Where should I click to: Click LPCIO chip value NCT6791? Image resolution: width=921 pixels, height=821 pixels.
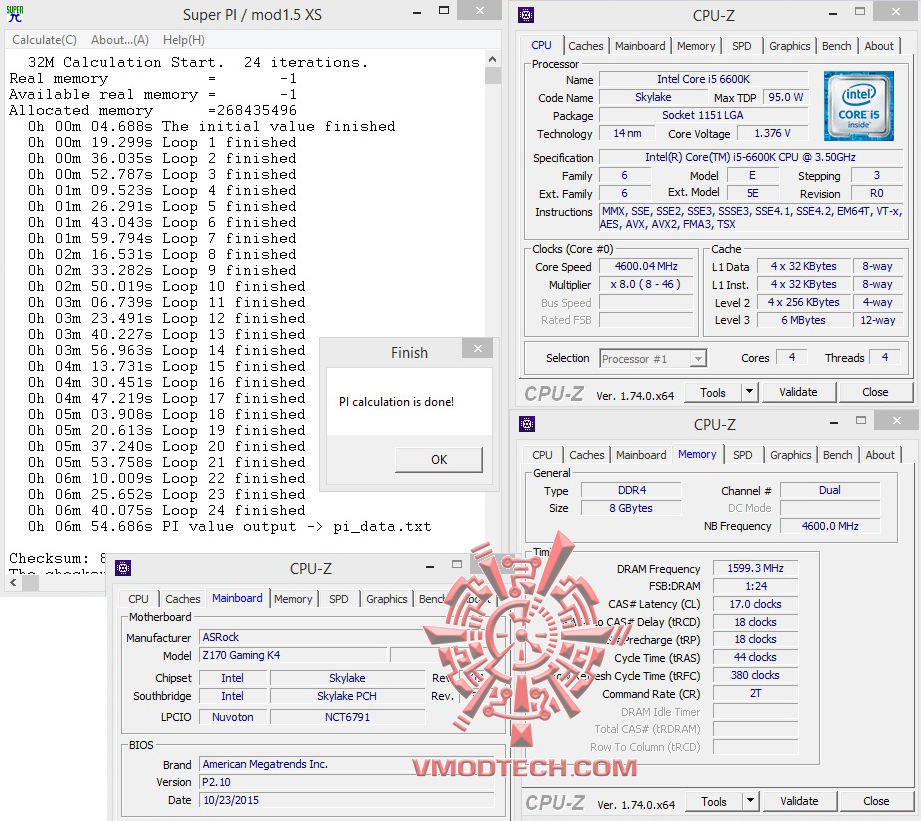pos(347,717)
